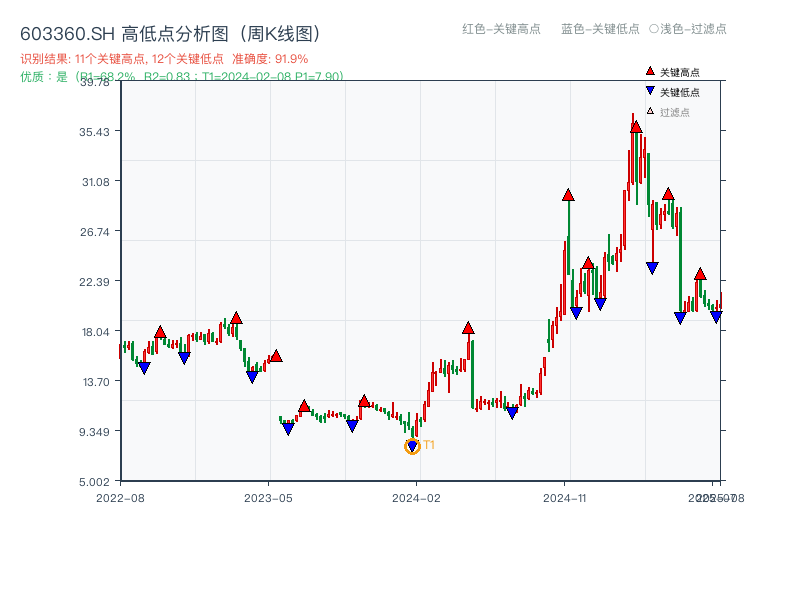Click the 5.002 price axis label

[94, 482]
